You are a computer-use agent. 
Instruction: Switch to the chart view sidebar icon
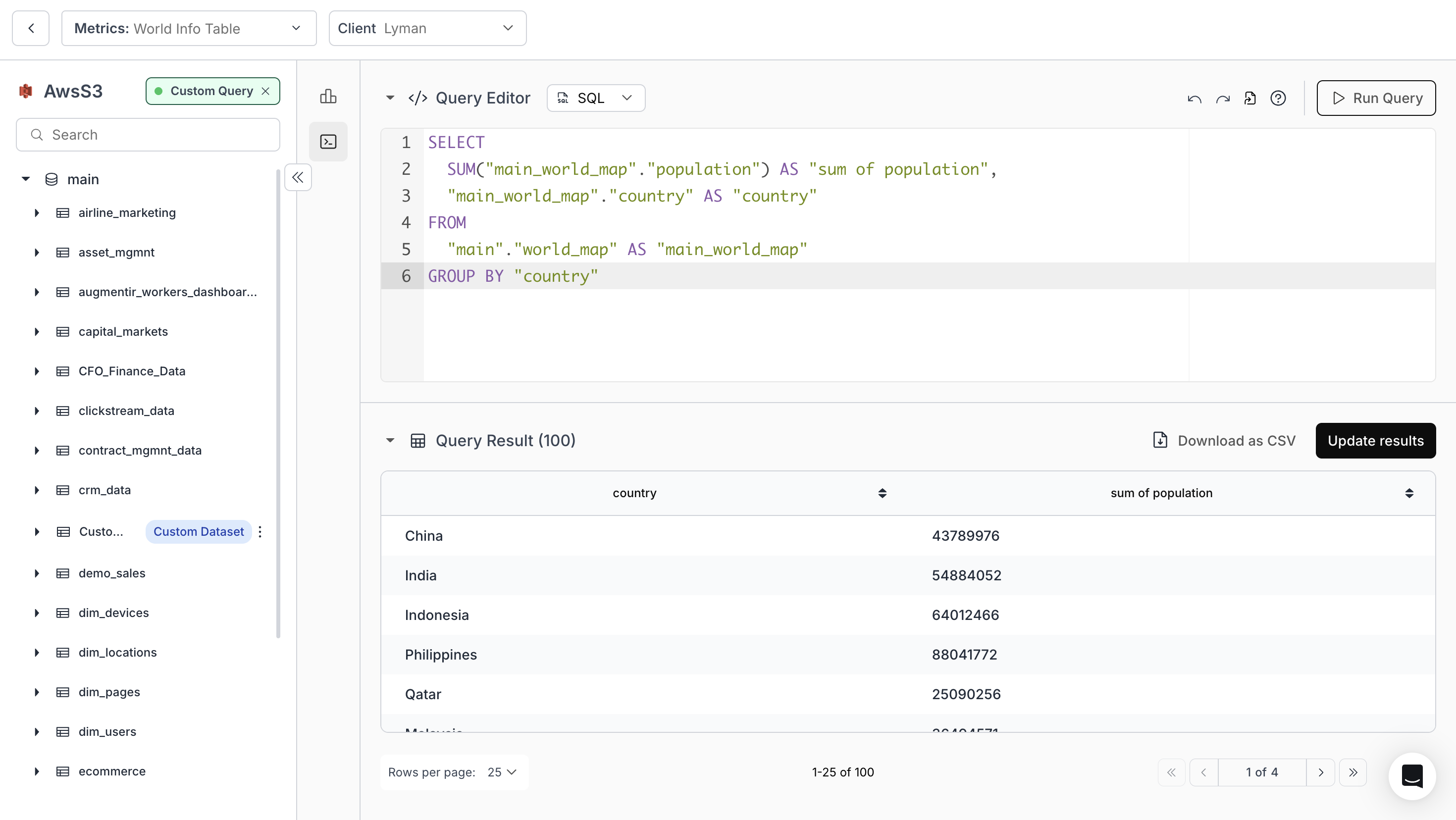pos(328,97)
